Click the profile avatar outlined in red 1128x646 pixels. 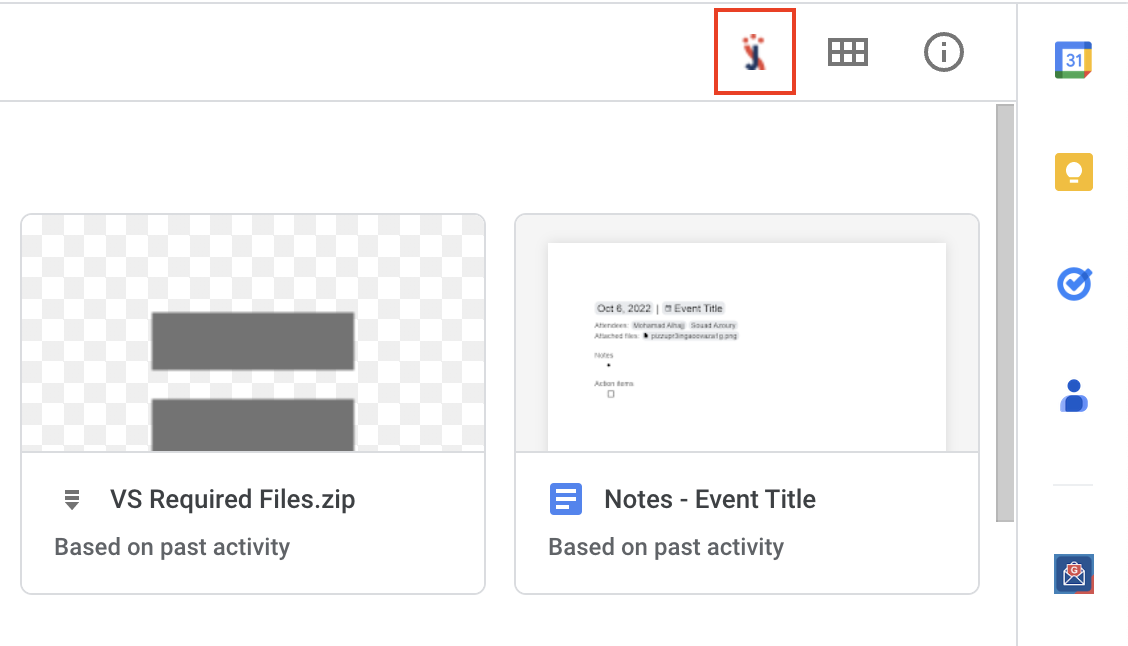pyautogui.click(x=754, y=51)
